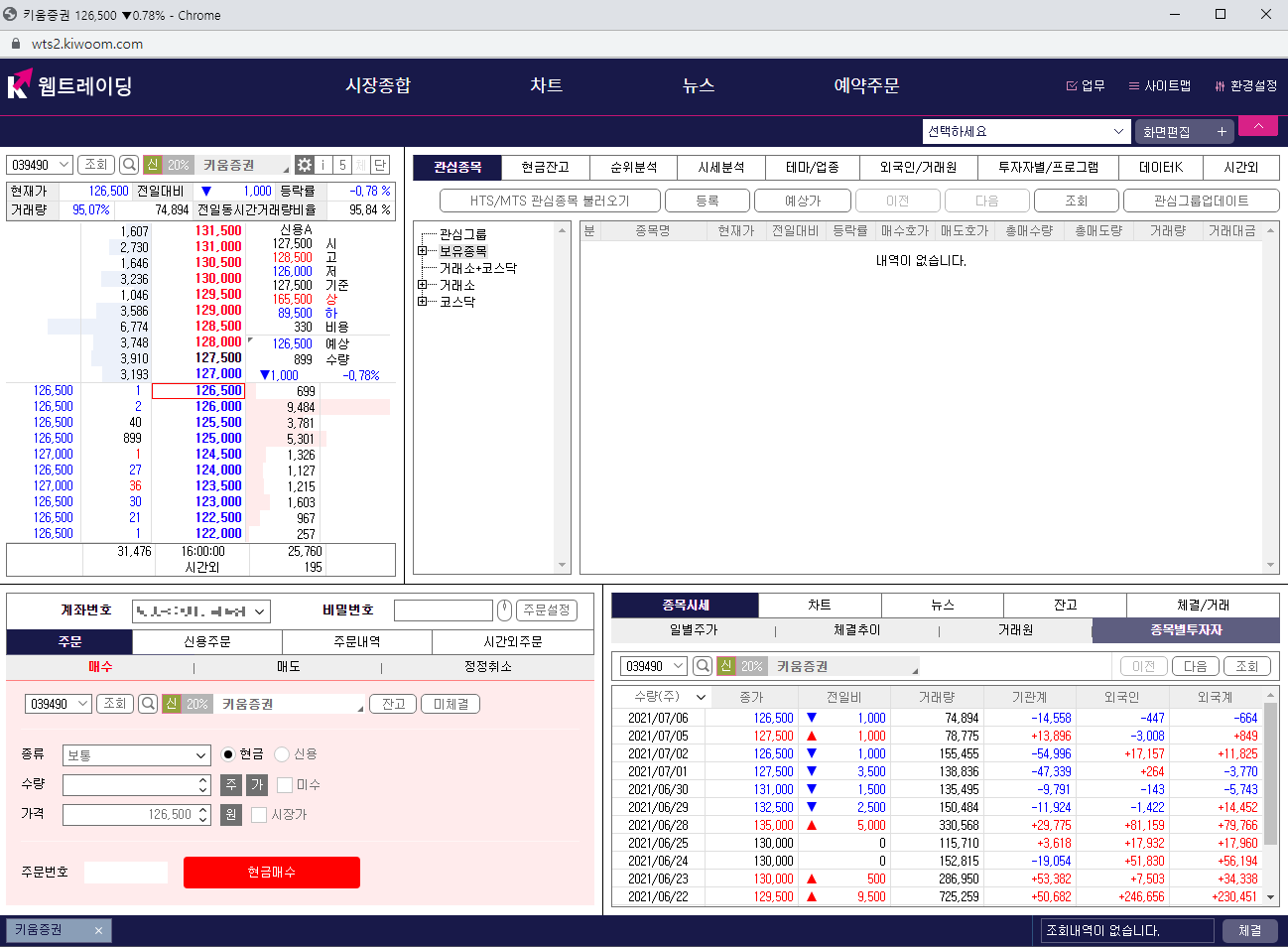The height and width of the screenshot is (947, 1288).
Task: Click the '20%' margin badge in order panel
Action: point(196,704)
